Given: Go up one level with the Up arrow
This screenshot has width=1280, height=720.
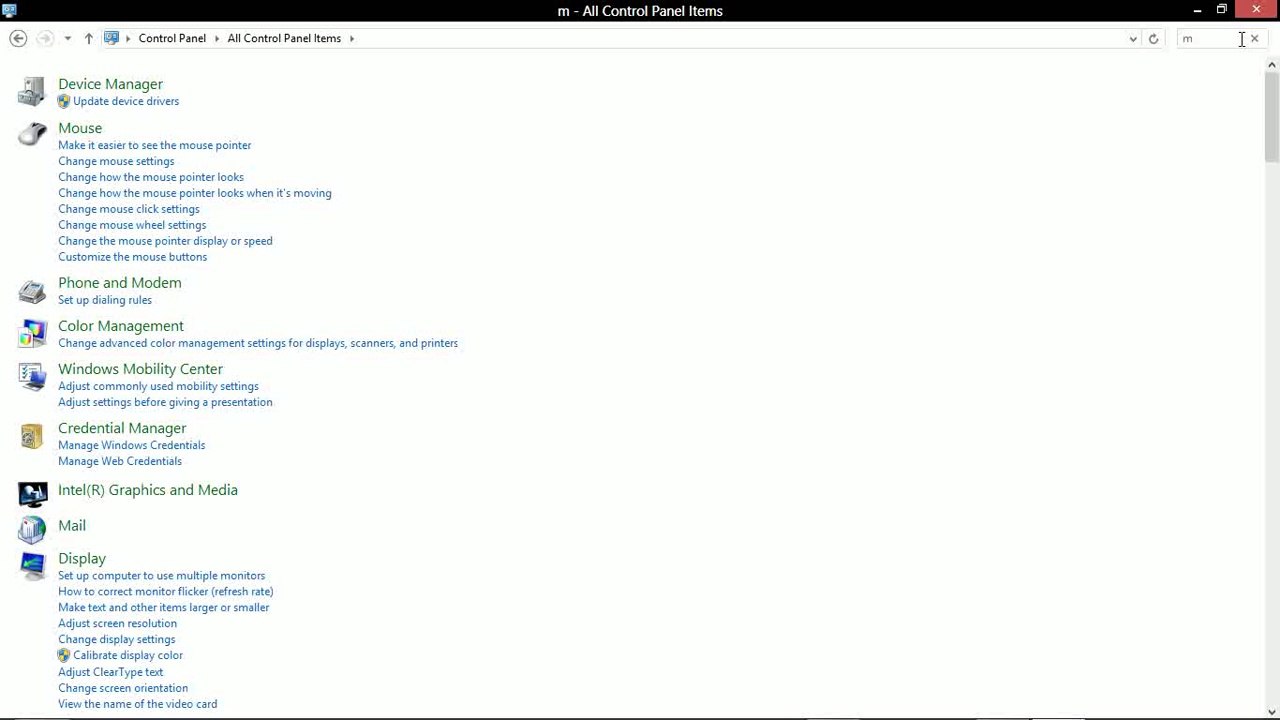Looking at the screenshot, I should pos(88,38).
